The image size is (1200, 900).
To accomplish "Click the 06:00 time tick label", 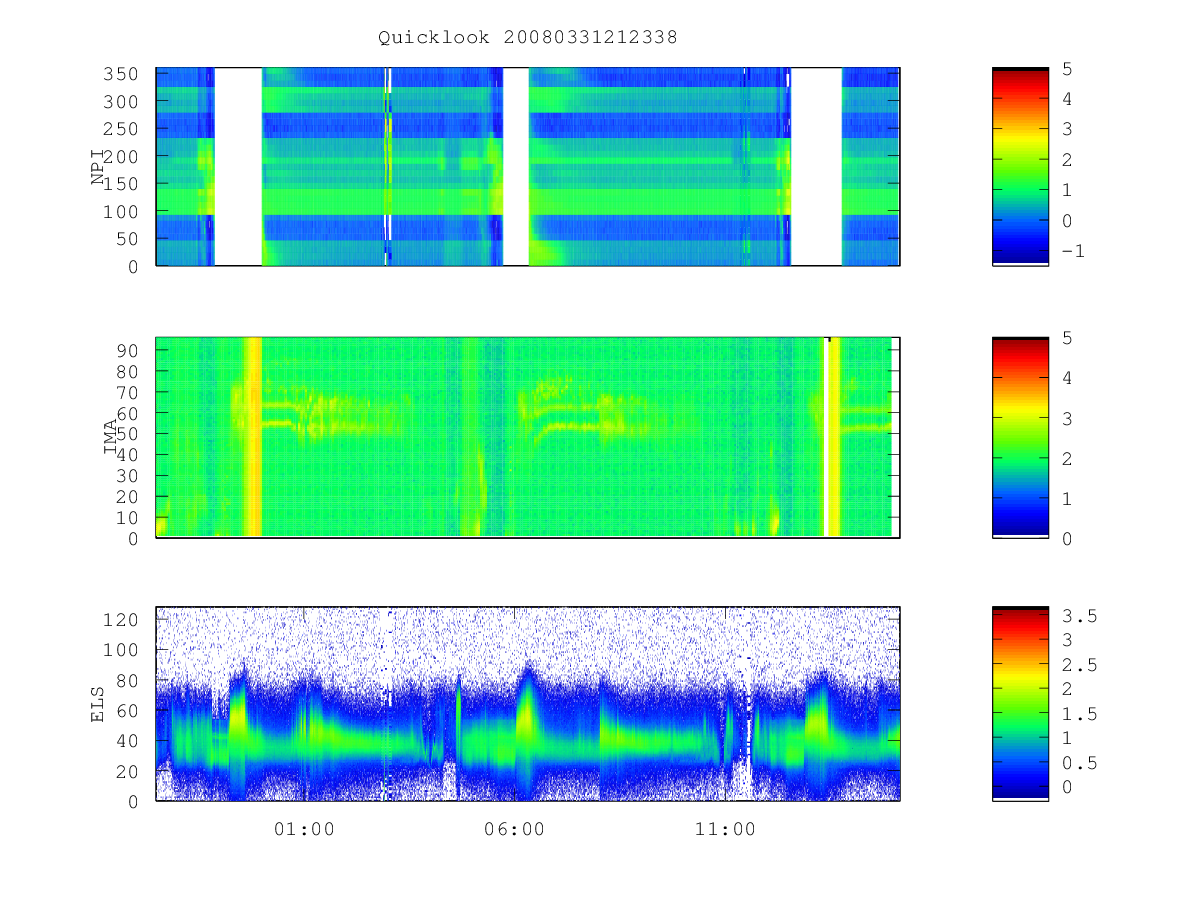I will point(514,829).
